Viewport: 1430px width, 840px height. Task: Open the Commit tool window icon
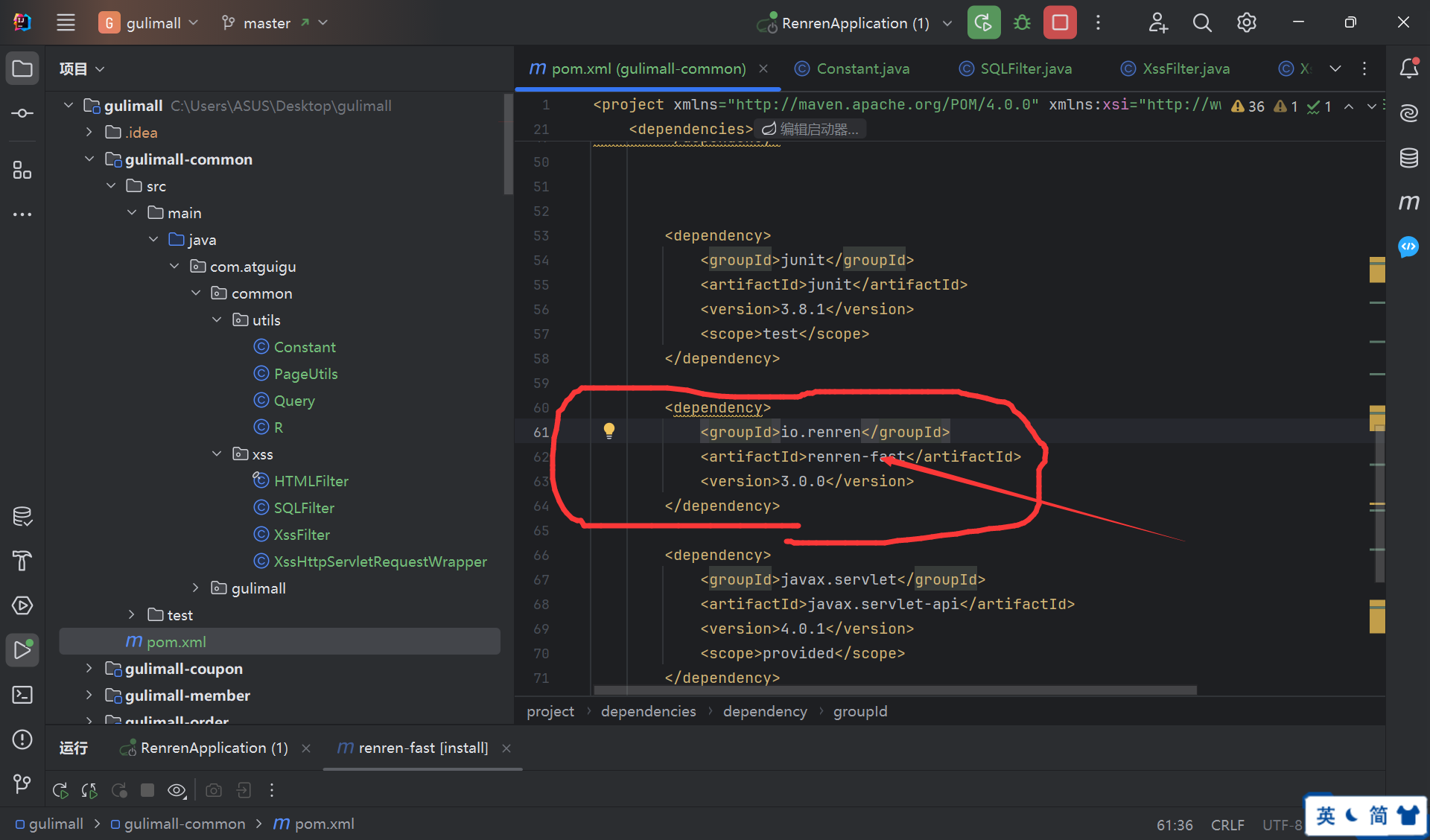[x=22, y=113]
